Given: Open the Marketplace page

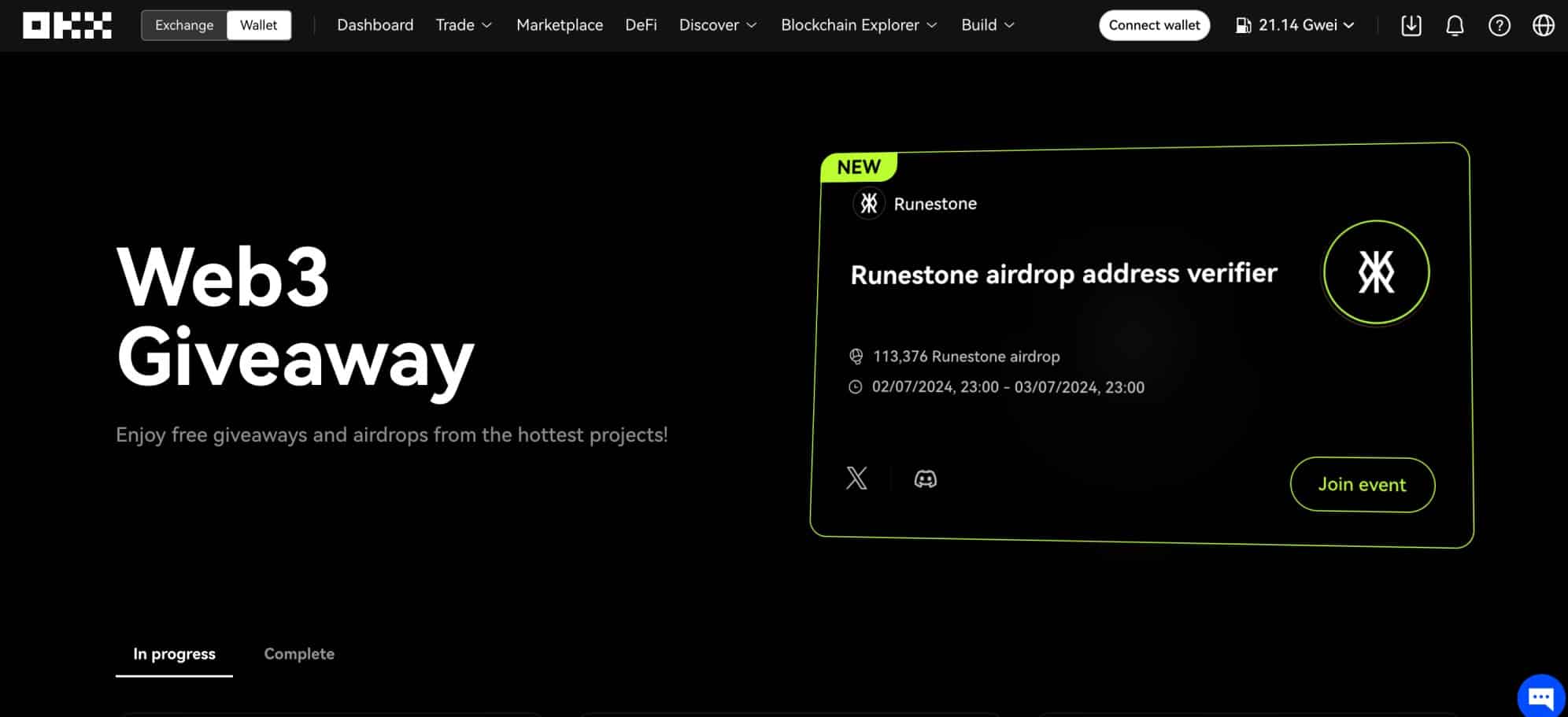Looking at the screenshot, I should click(x=560, y=25).
